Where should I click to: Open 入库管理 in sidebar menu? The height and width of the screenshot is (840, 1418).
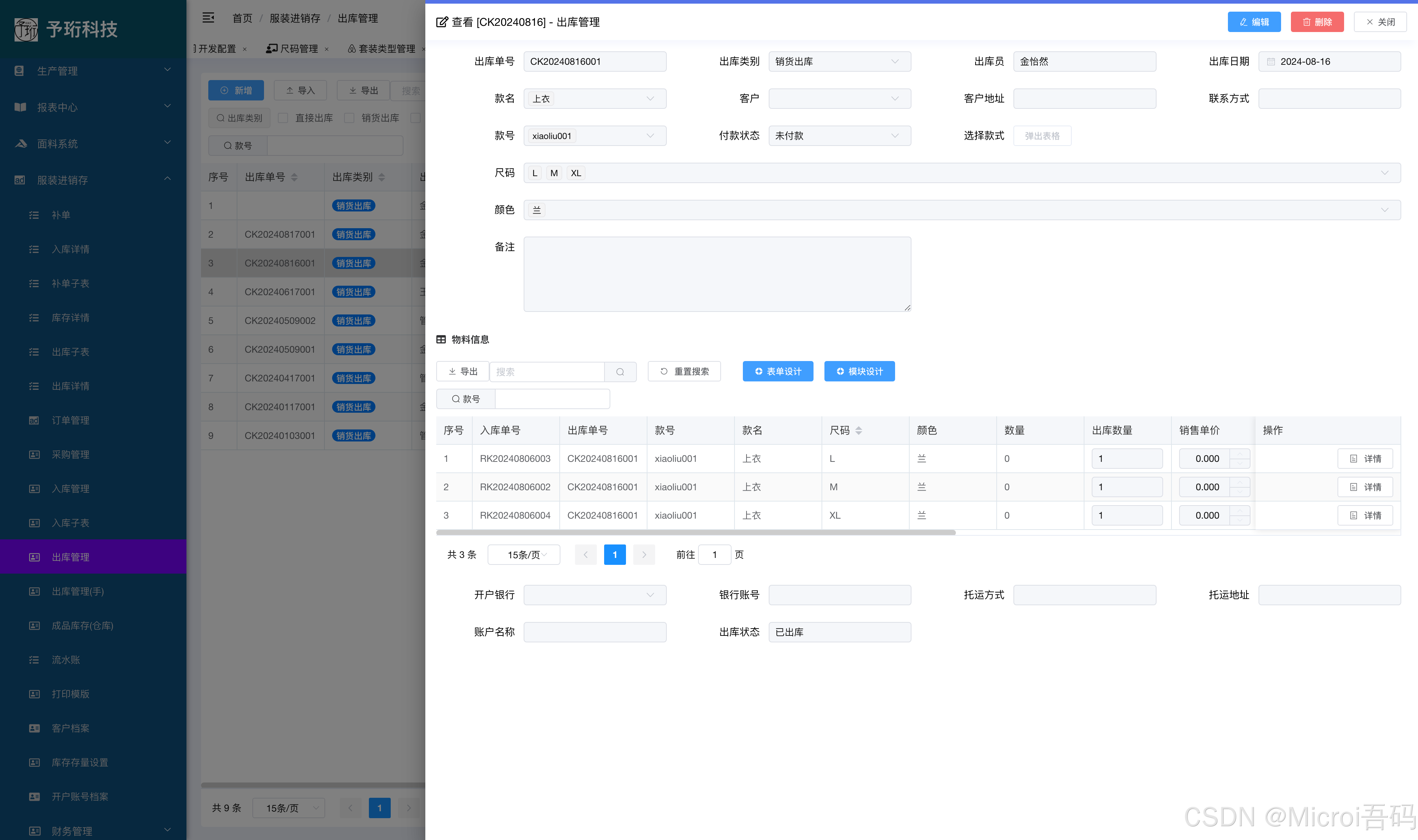[70, 488]
